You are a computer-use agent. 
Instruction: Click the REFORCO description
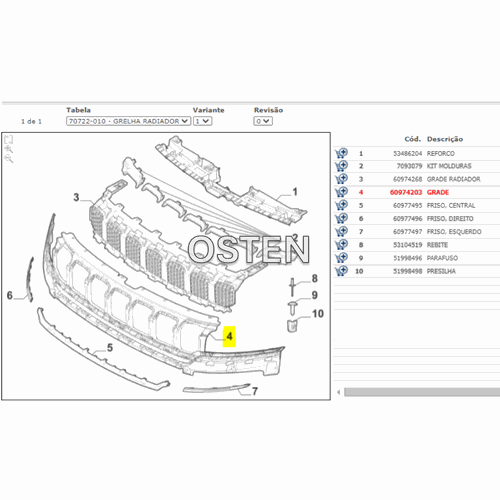pos(440,153)
